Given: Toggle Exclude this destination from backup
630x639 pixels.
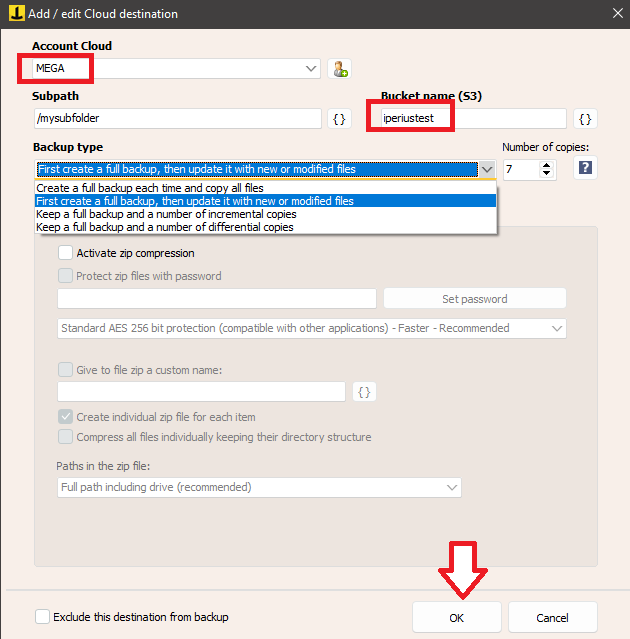Looking at the screenshot, I should coord(42,617).
